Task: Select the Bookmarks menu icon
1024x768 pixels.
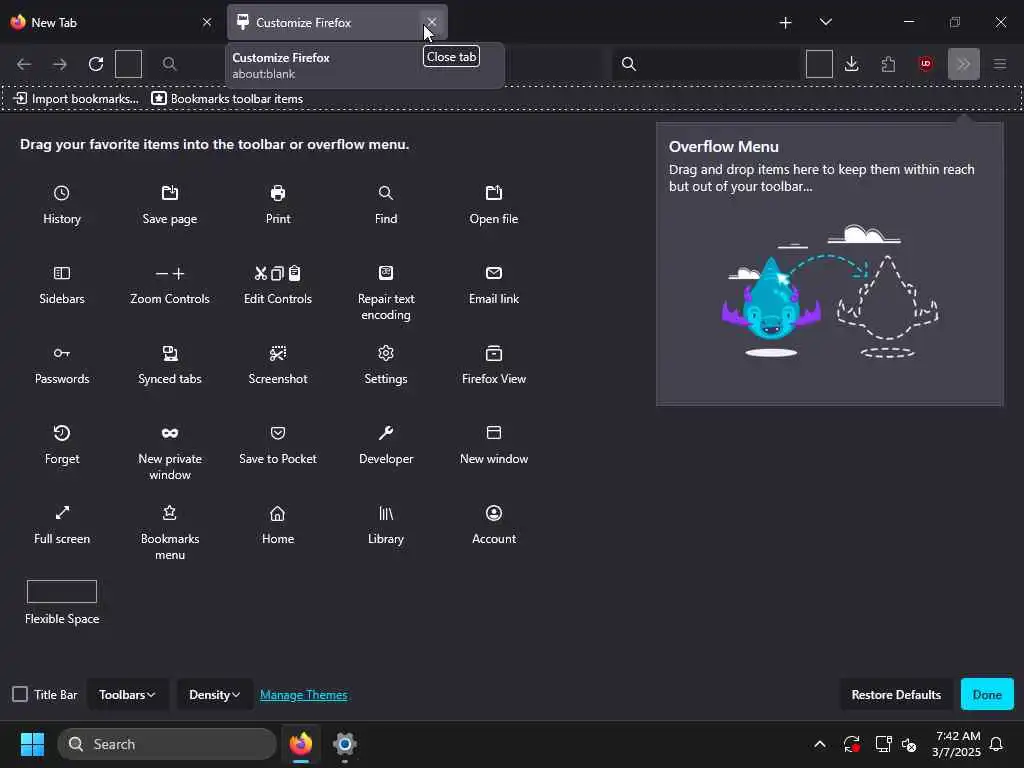Action: (x=170, y=513)
